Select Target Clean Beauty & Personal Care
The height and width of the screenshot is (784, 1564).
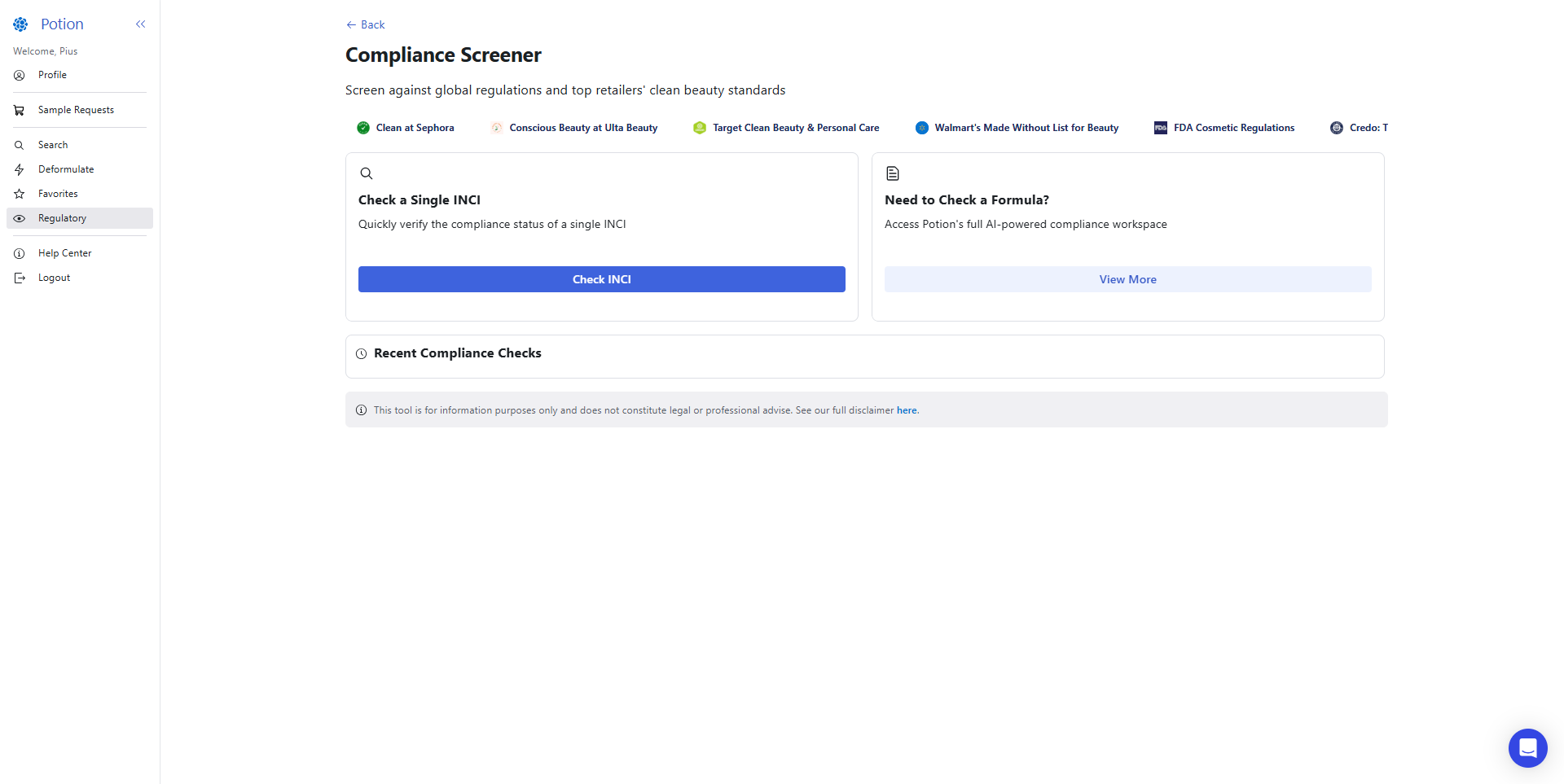coord(786,128)
